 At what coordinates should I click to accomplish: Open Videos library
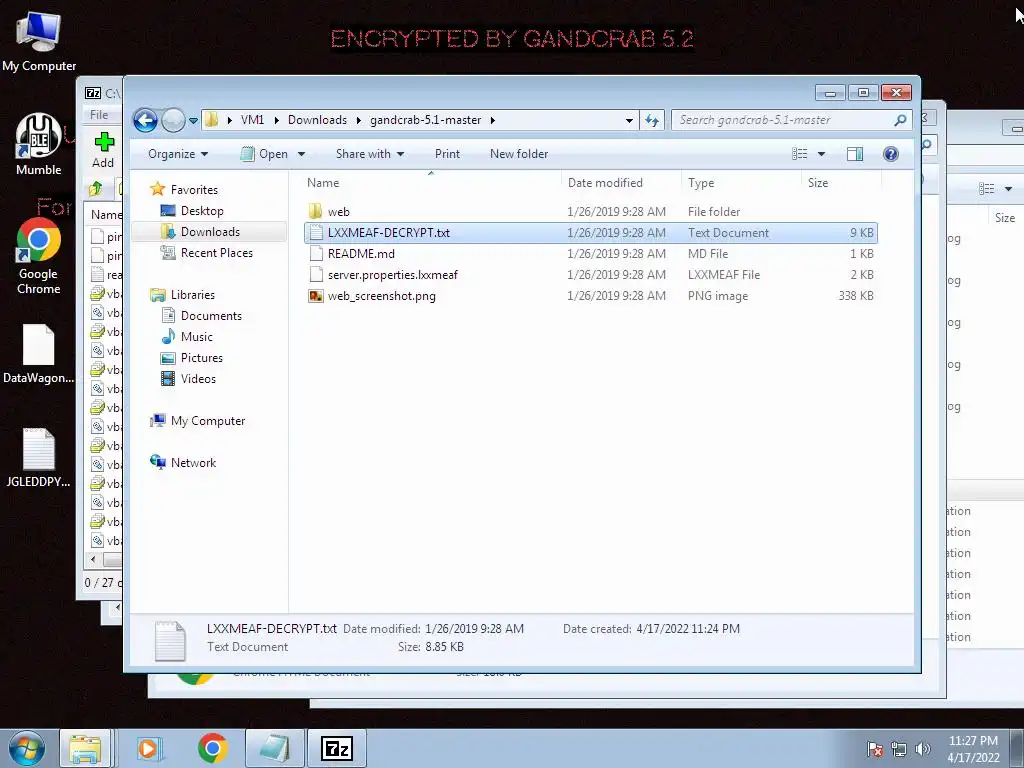coord(198,379)
